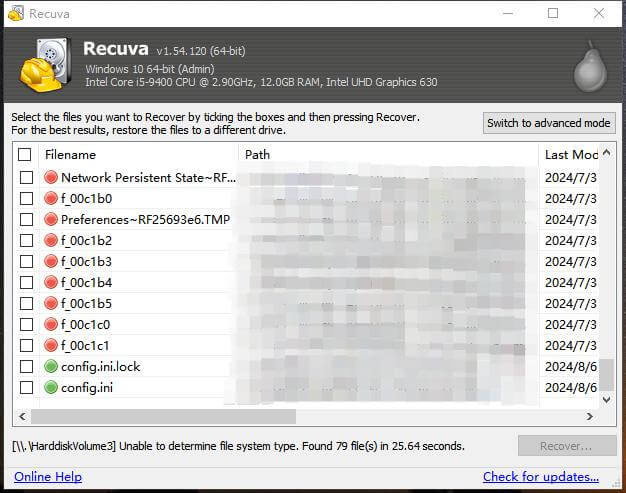The width and height of the screenshot is (626, 493).
Task: Click green status dot for config.ini
Action: click(x=51, y=388)
